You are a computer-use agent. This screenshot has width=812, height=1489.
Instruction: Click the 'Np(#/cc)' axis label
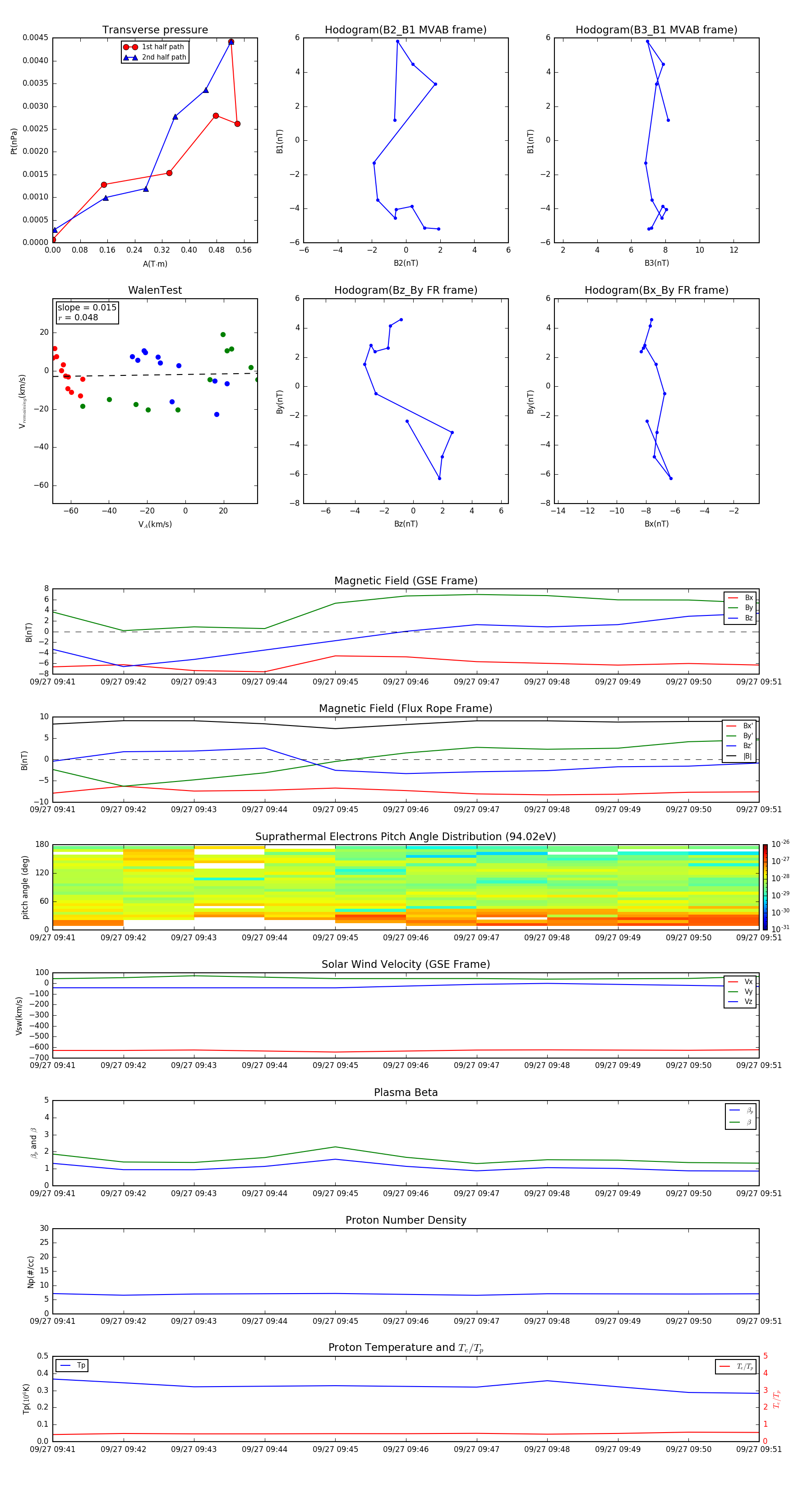(x=31, y=1271)
